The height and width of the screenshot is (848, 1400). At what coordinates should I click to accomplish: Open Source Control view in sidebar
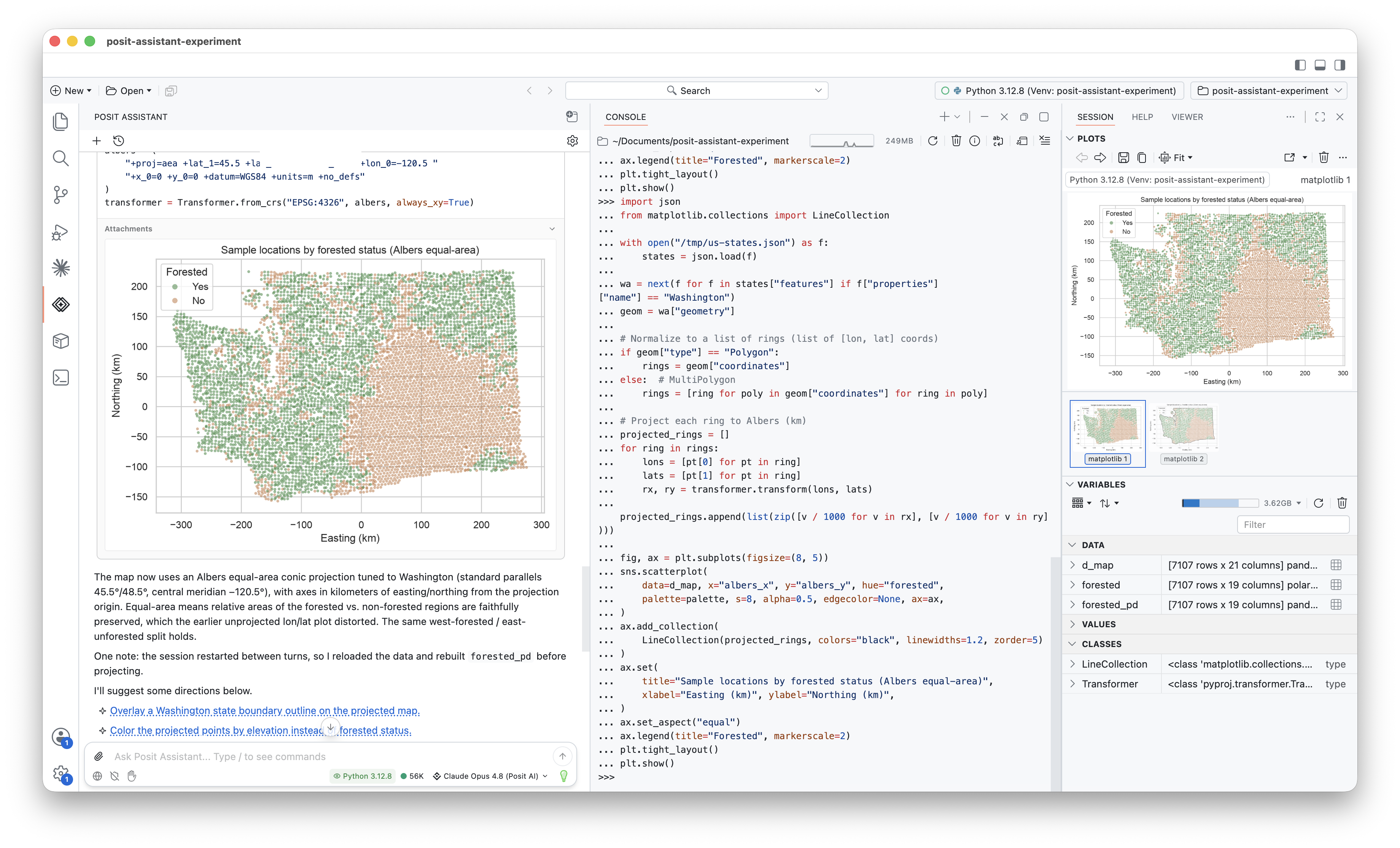pyautogui.click(x=61, y=195)
